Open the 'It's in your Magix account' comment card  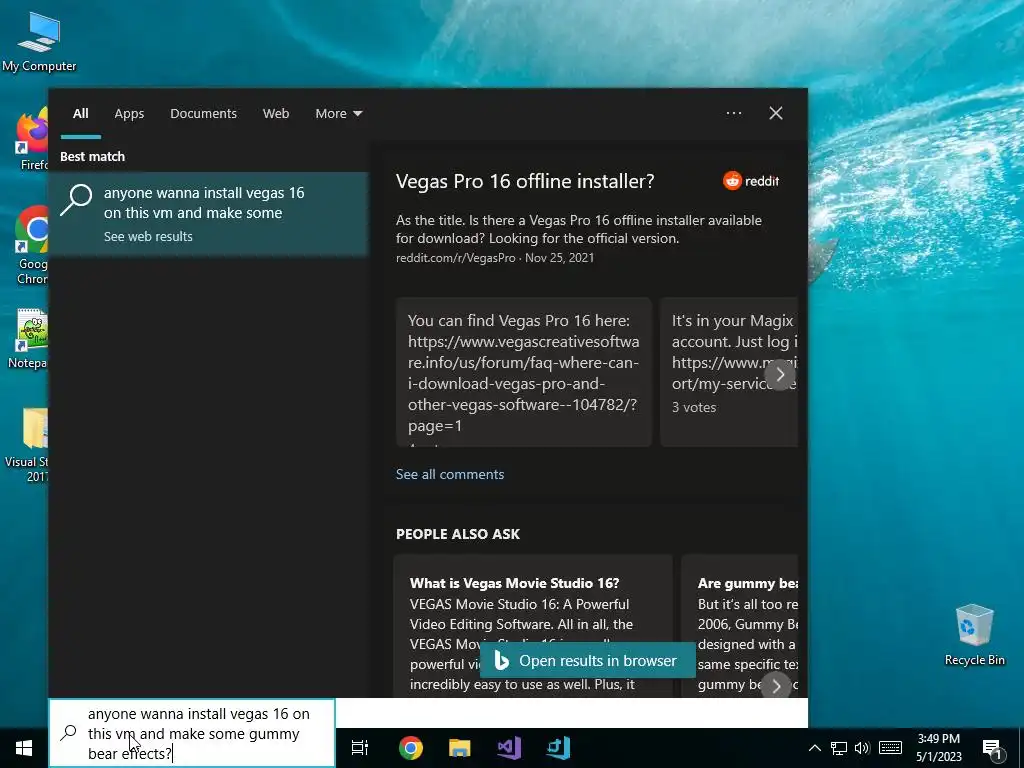pyautogui.click(x=729, y=372)
